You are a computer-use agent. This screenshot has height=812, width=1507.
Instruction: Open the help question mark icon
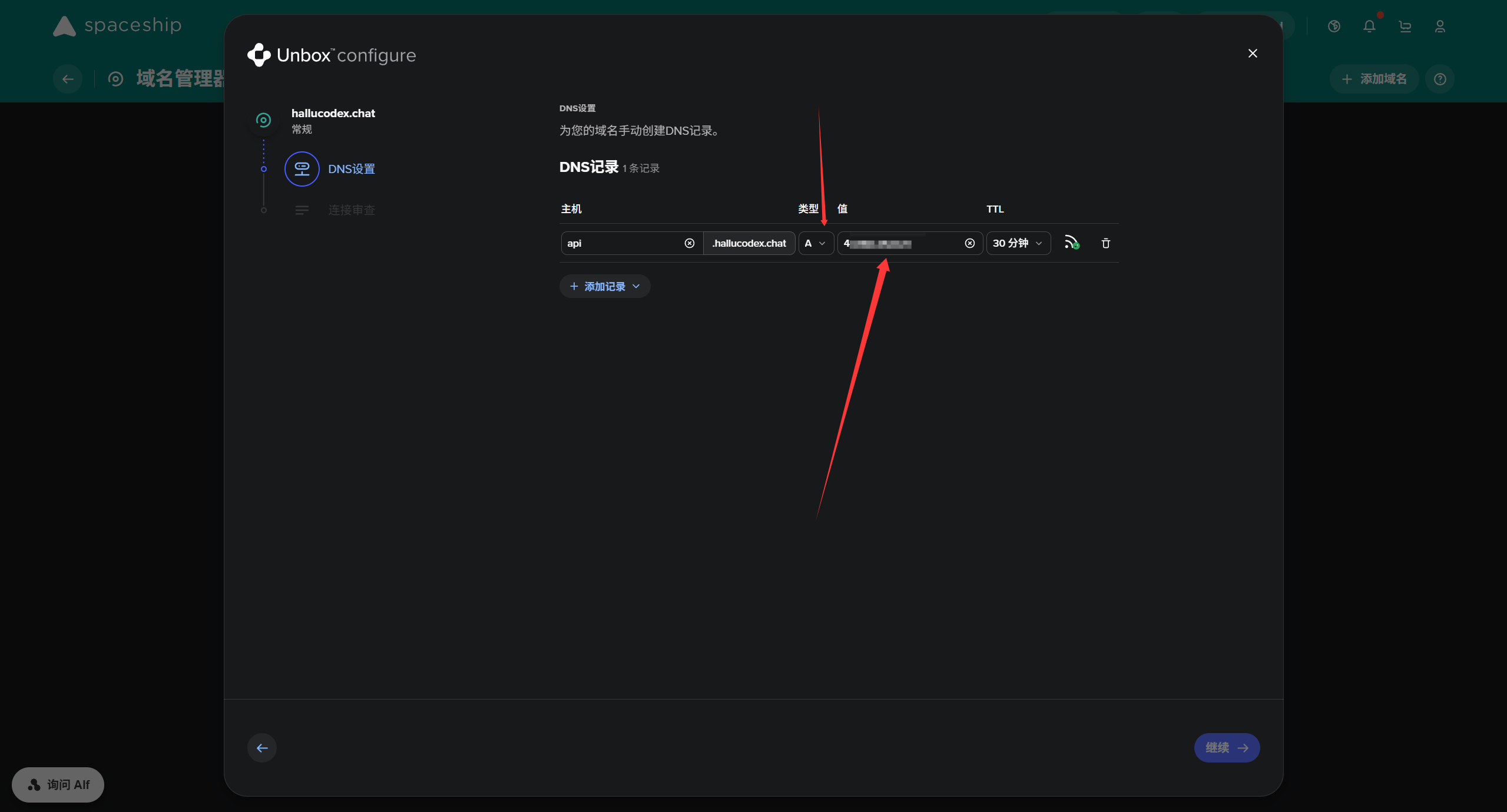[1440, 79]
